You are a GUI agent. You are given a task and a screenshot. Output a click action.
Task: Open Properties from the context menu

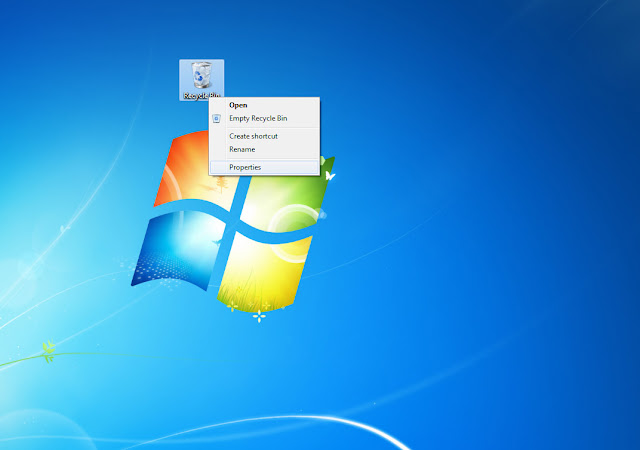tap(264, 167)
